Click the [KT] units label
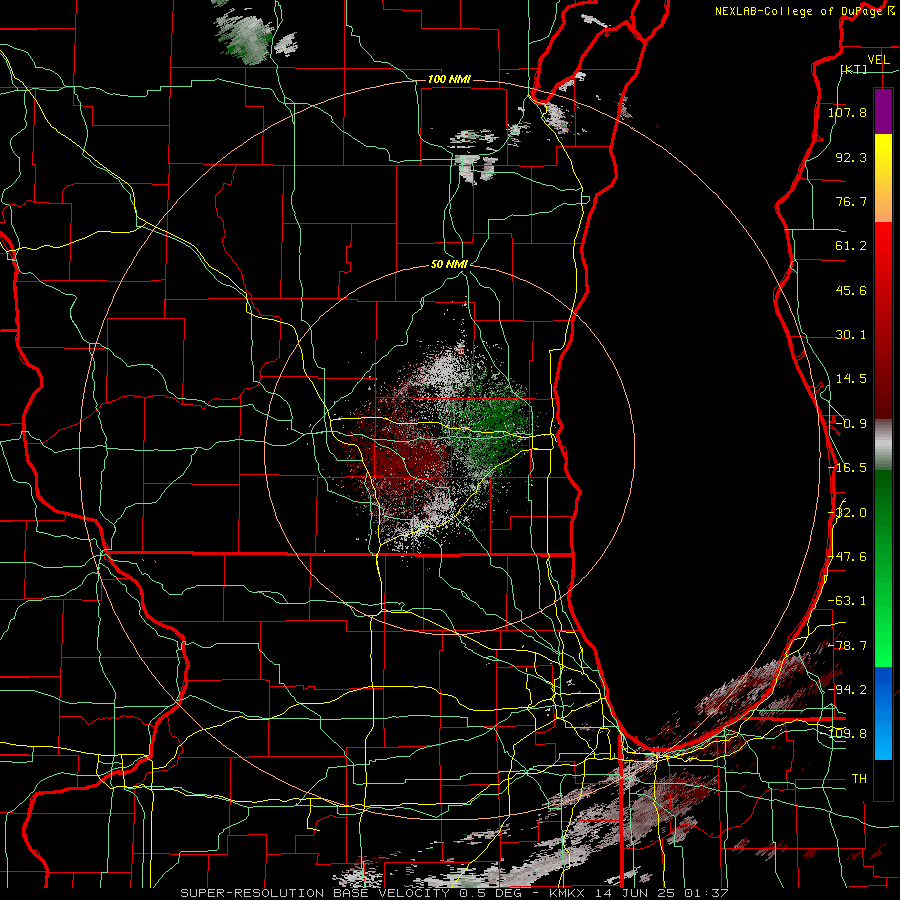This screenshot has height=900, width=900. (x=854, y=69)
